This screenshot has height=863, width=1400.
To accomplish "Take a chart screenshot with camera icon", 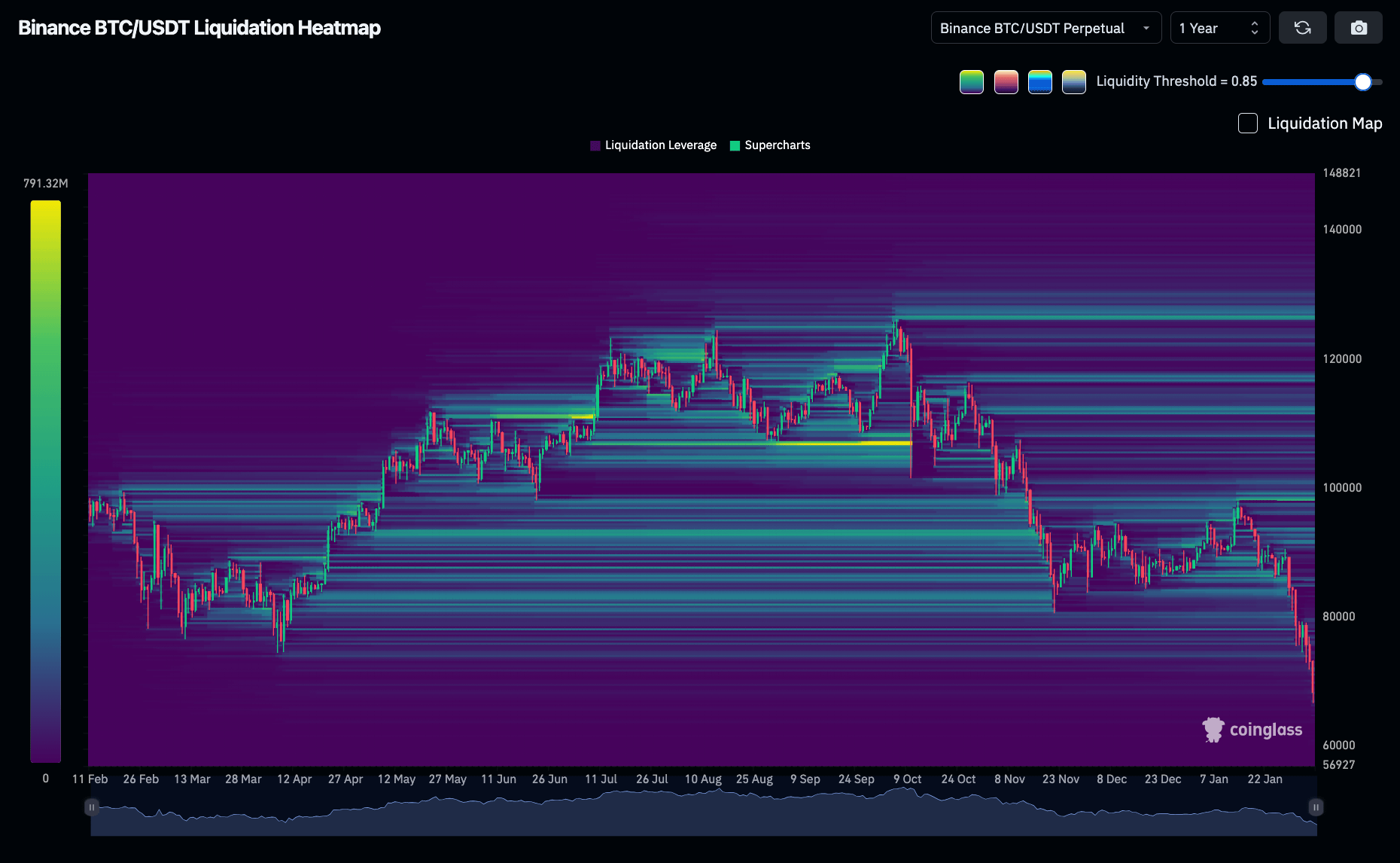I will click(x=1358, y=28).
